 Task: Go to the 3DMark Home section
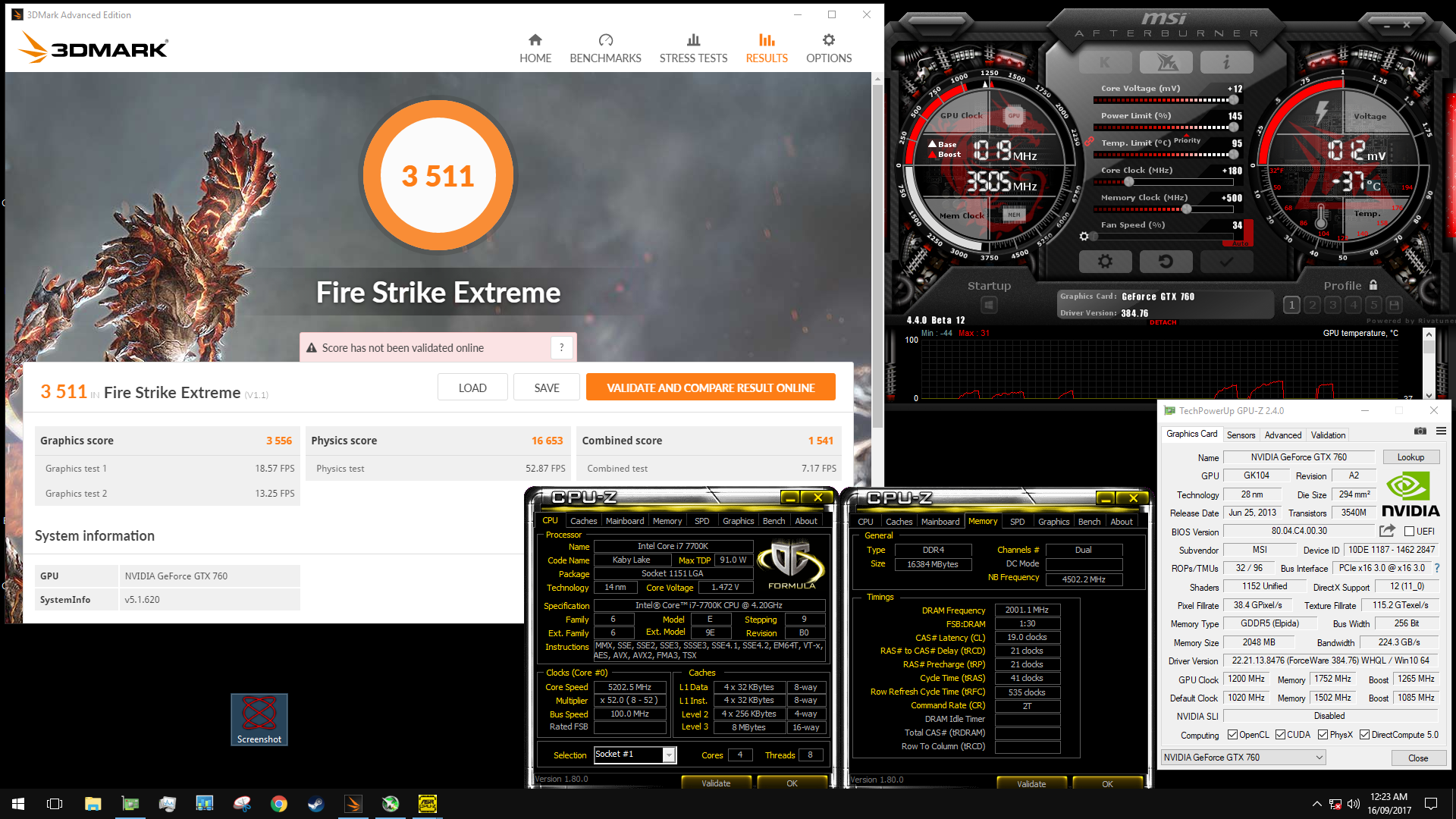click(535, 49)
